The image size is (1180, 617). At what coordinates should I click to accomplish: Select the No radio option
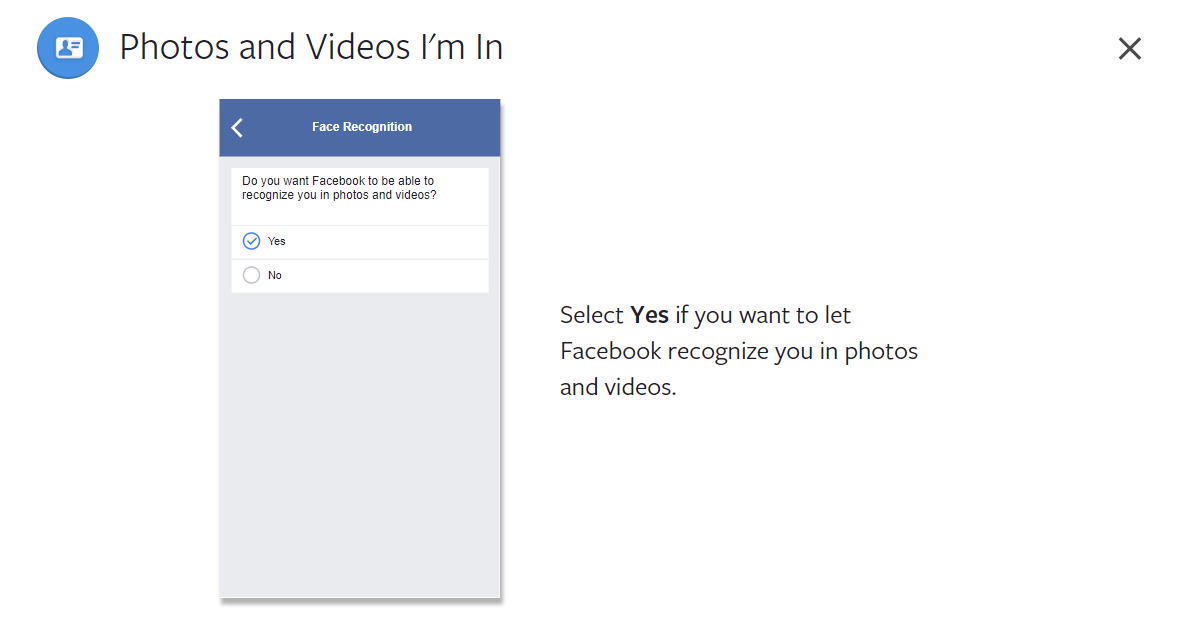click(x=251, y=275)
